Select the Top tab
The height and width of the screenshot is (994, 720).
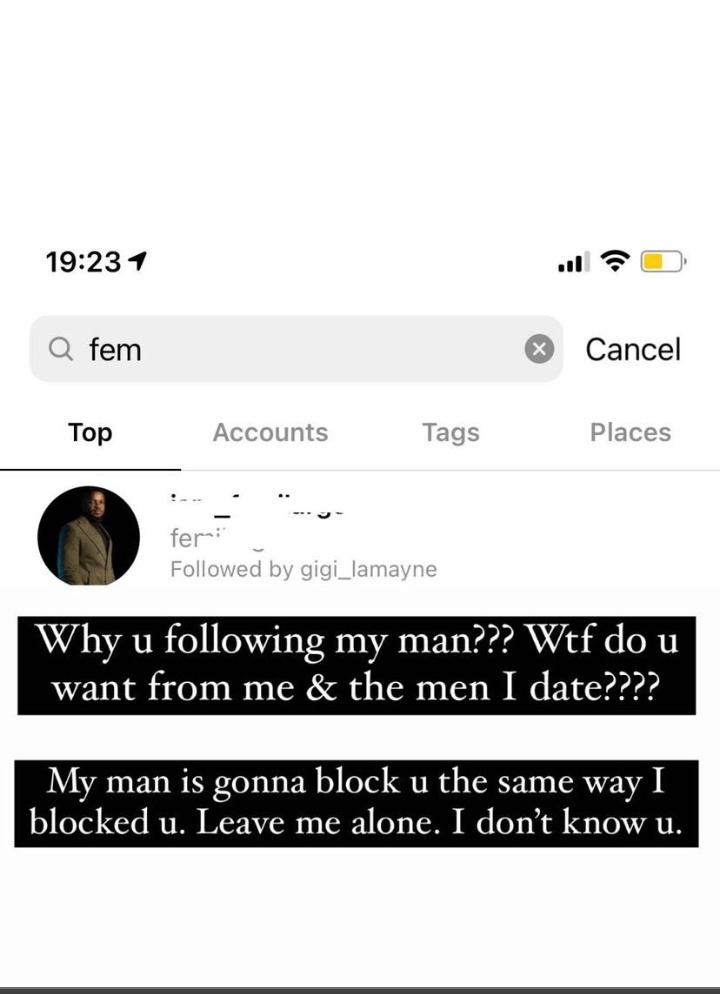coord(90,432)
